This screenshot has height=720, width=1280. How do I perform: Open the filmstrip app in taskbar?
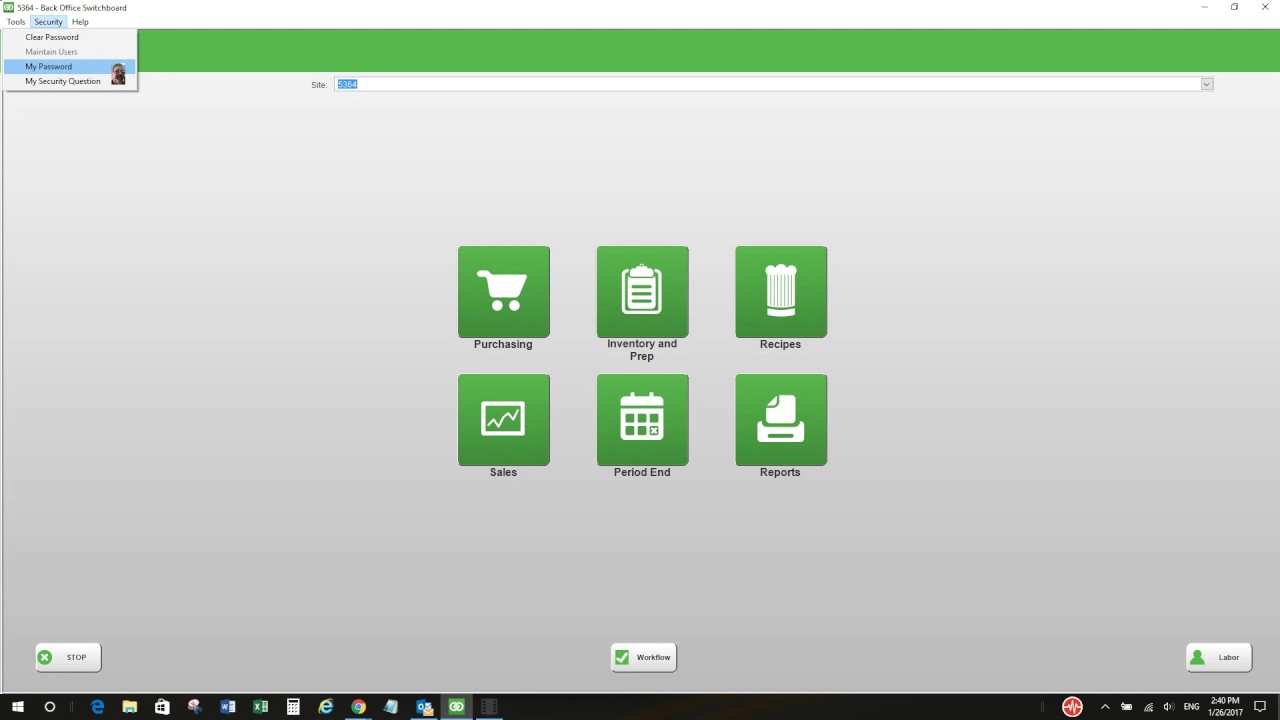[489, 707]
